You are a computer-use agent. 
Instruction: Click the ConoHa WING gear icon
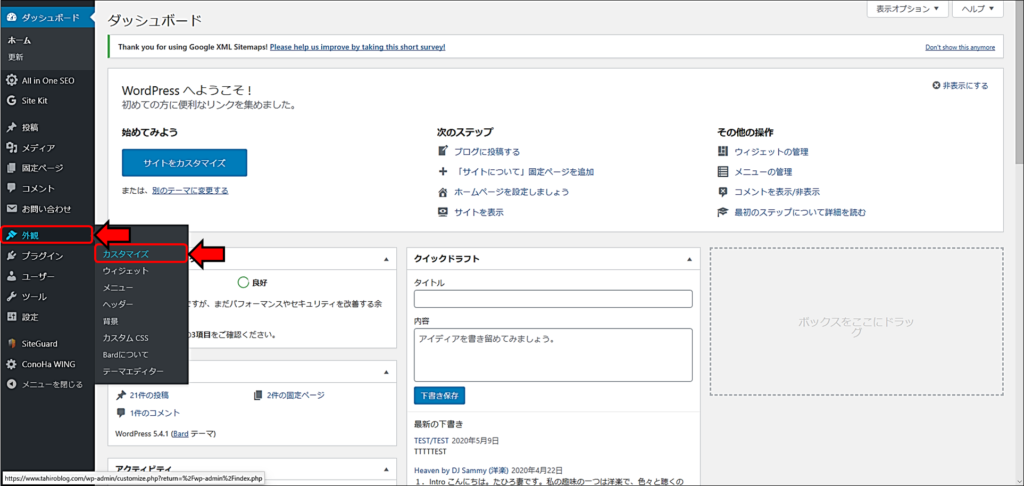pos(12,364)
